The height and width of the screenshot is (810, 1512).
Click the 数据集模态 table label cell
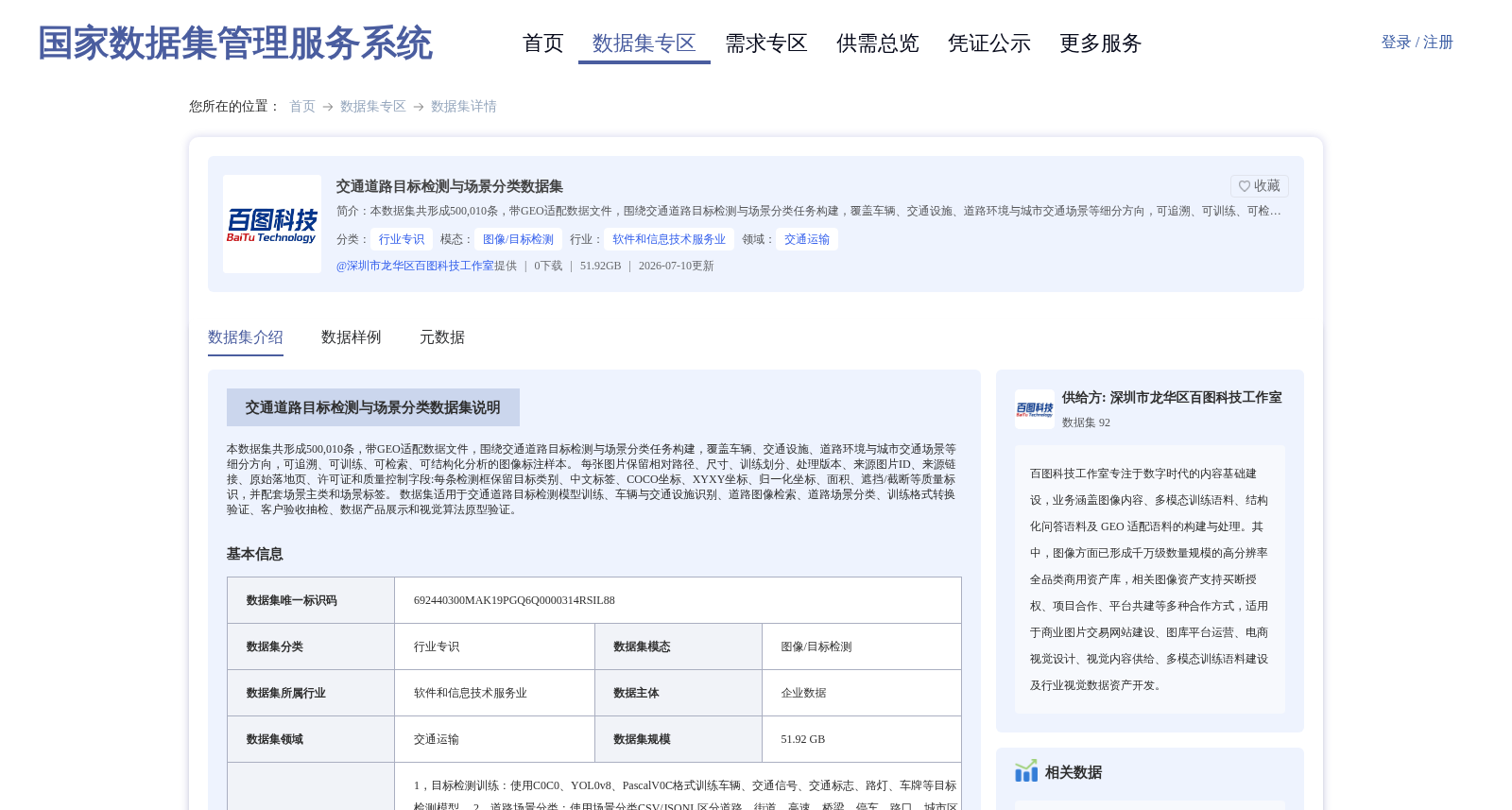(x=679, y=646)
